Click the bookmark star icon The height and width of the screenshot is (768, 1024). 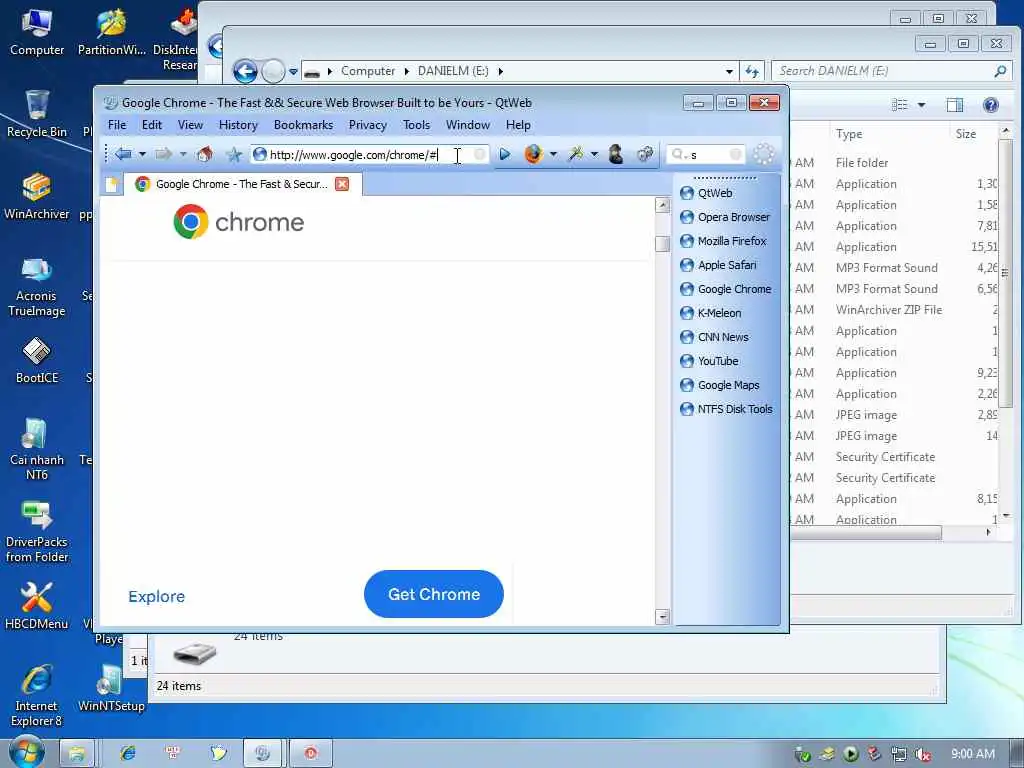[x=234, y=154]
